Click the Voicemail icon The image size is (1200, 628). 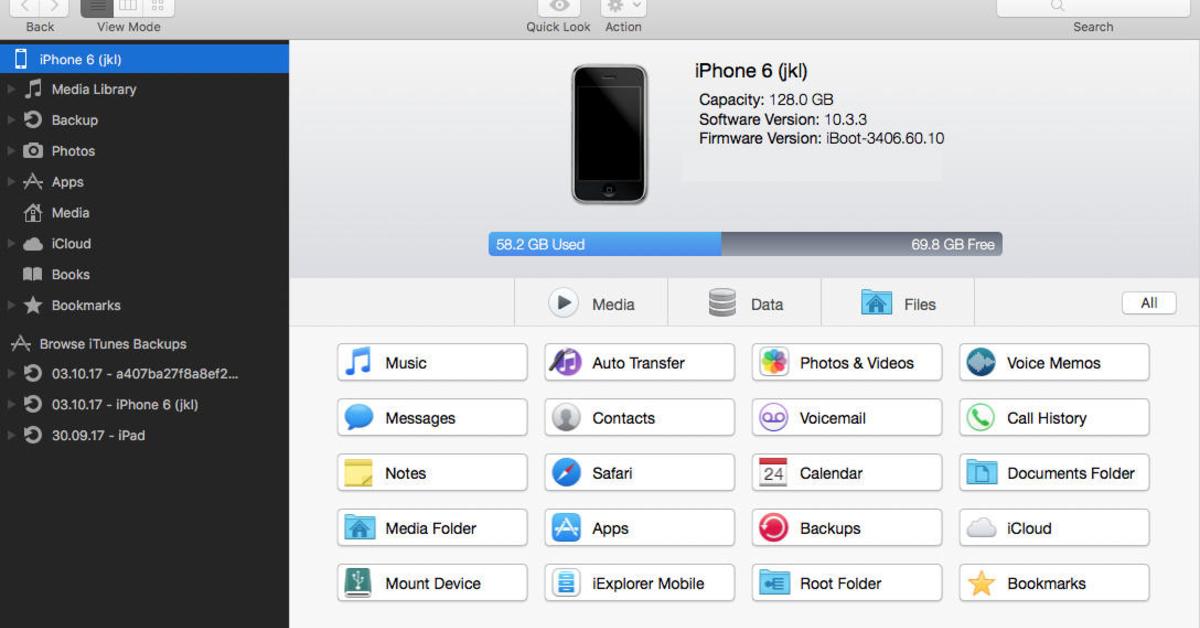773,418
